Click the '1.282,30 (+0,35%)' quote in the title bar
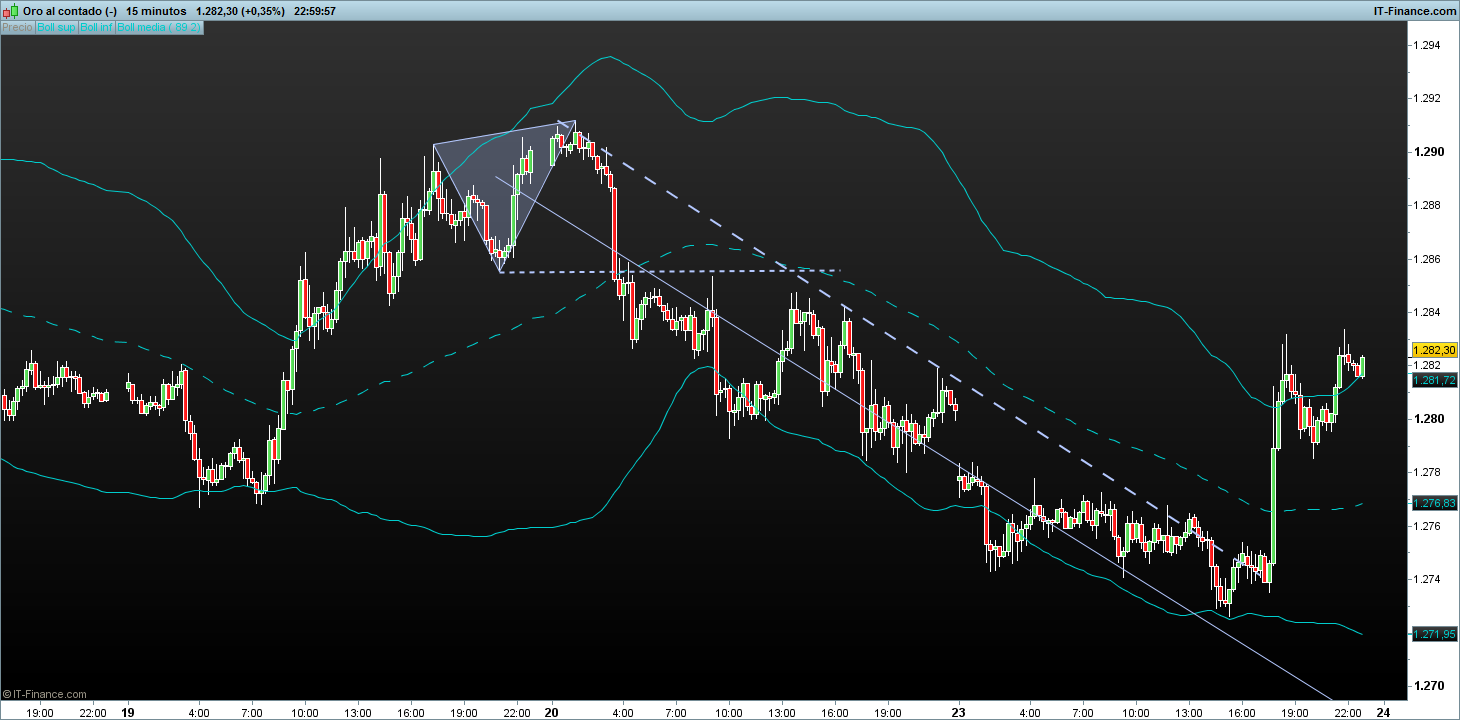 (x=242, y=11)
